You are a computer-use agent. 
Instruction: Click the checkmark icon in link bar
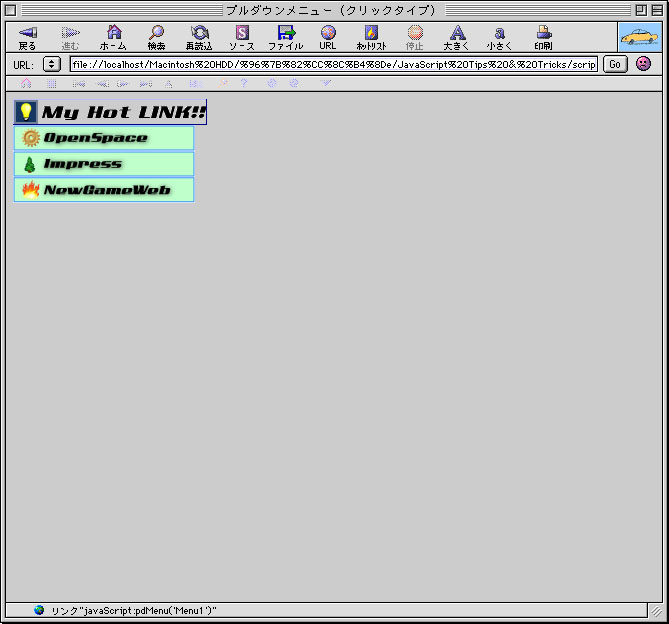(x=326, y=83)
